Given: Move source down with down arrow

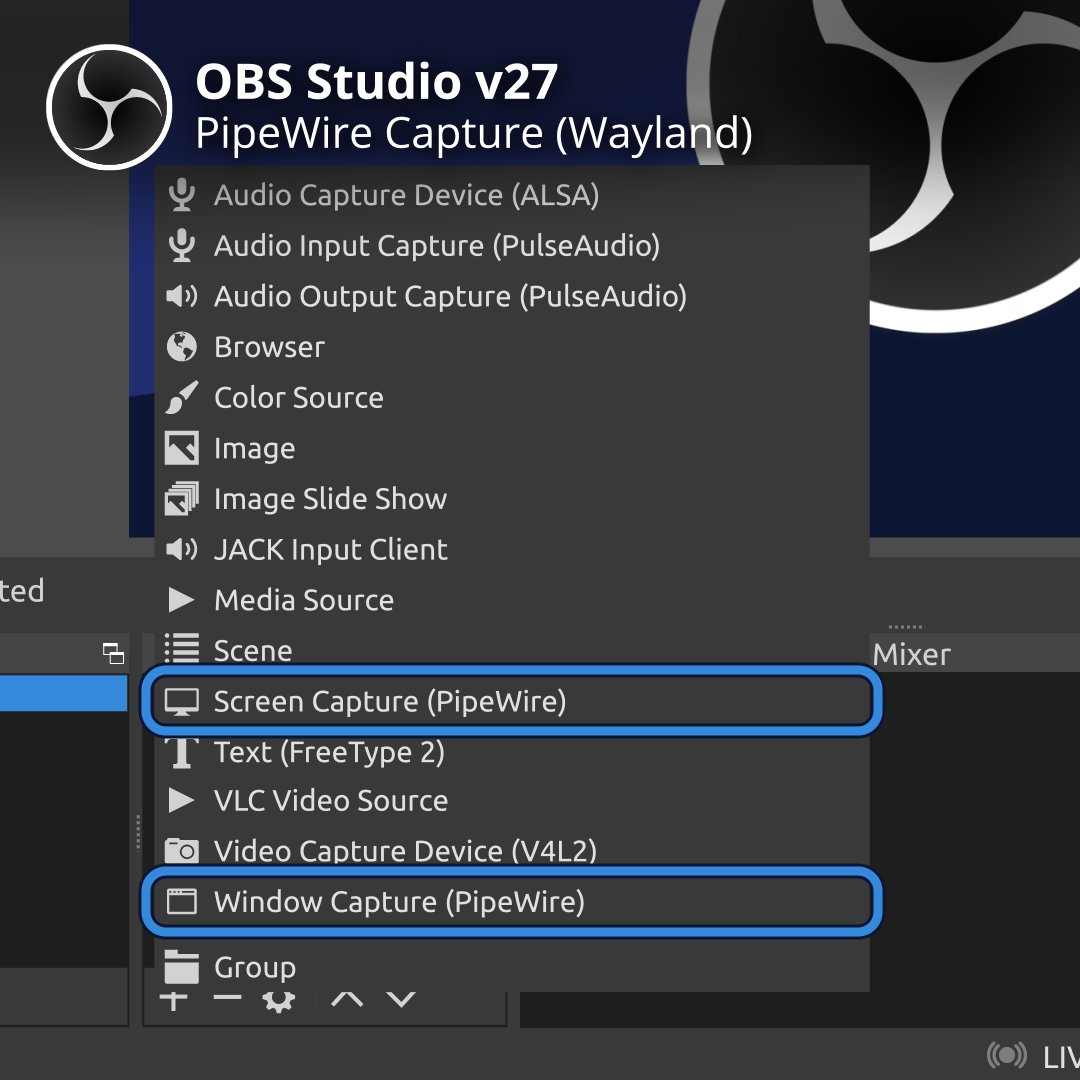Looking at the screenshot, I should [x=401, y=999].
